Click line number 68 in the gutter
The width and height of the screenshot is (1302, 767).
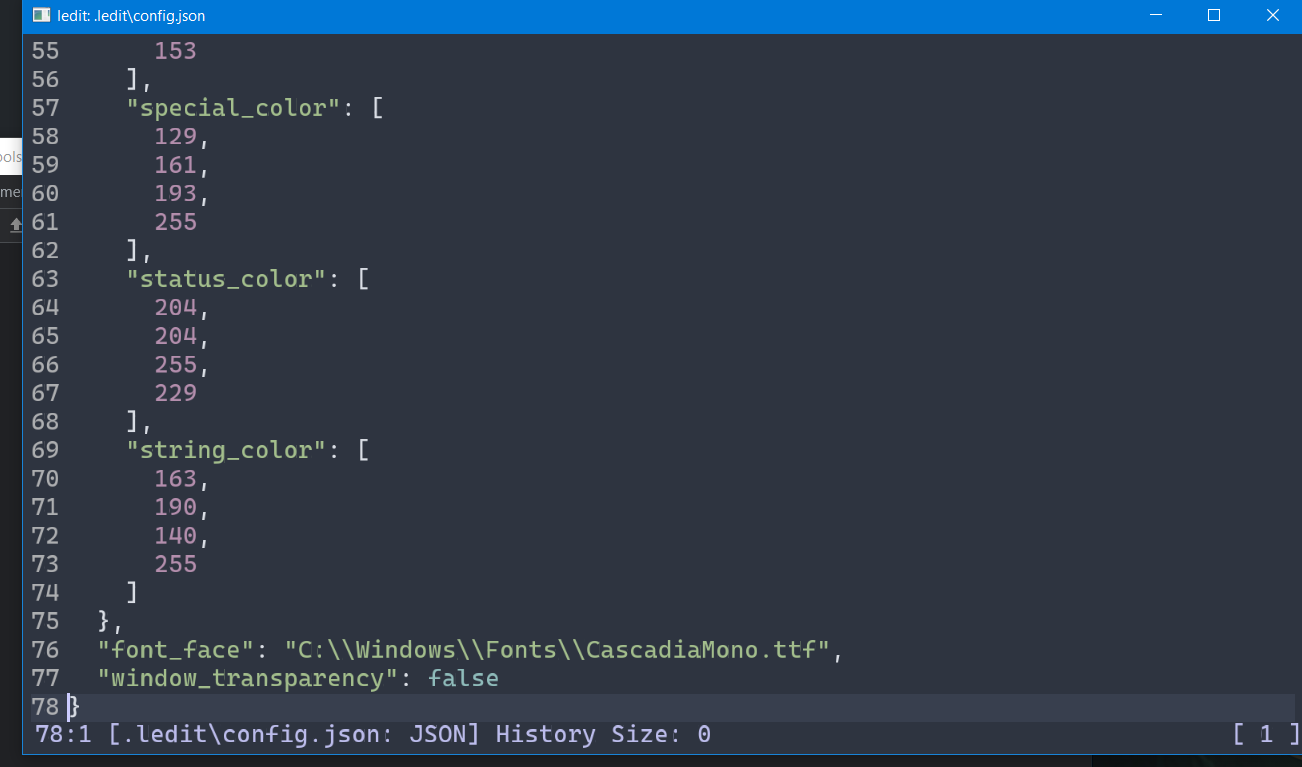click(46, 421)
